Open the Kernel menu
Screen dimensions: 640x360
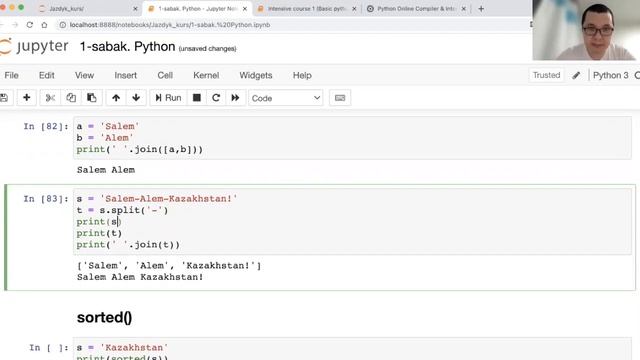[x=206, y=76]
